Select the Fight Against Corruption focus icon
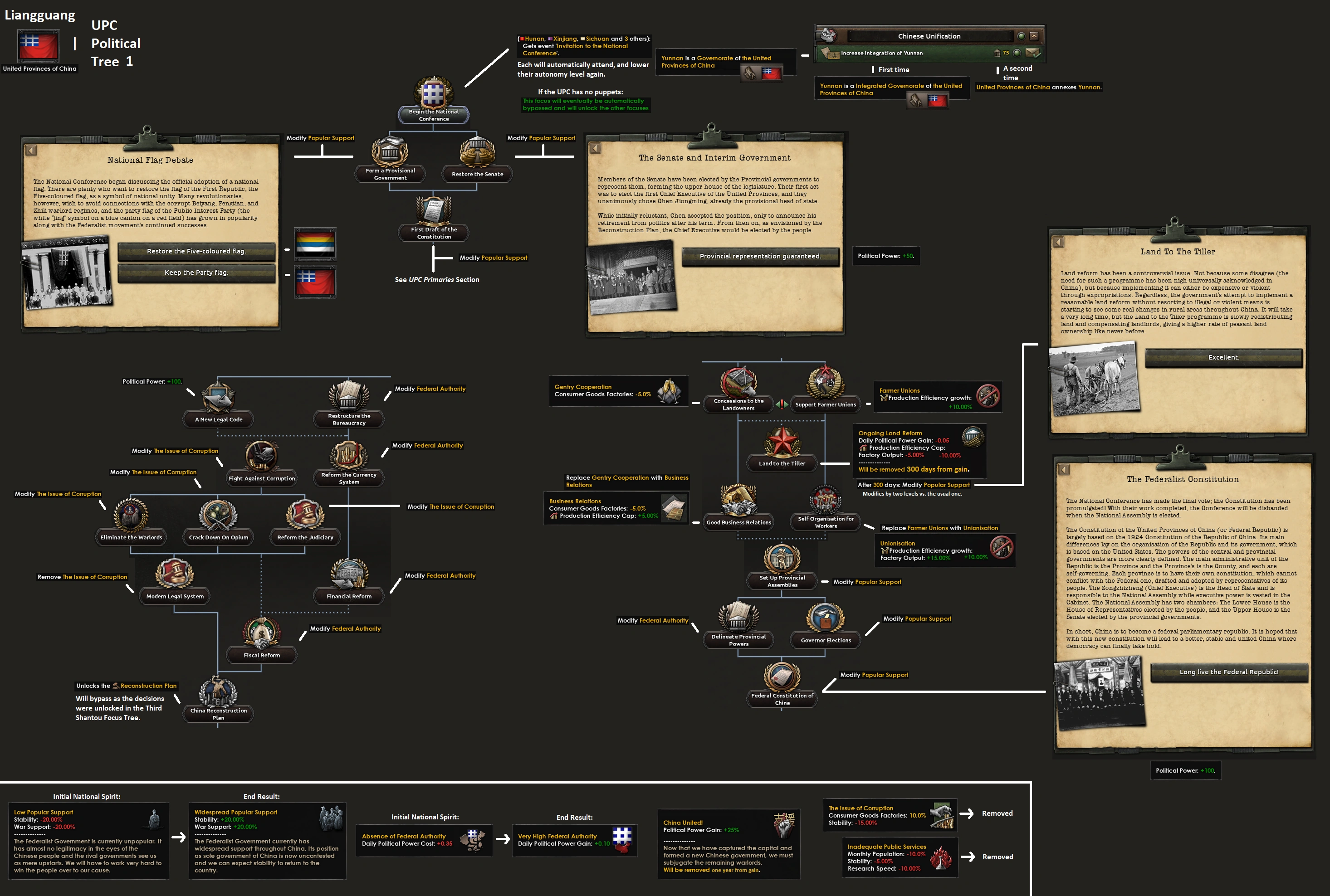Screen dimensions: 1330x896 [262, 457]
